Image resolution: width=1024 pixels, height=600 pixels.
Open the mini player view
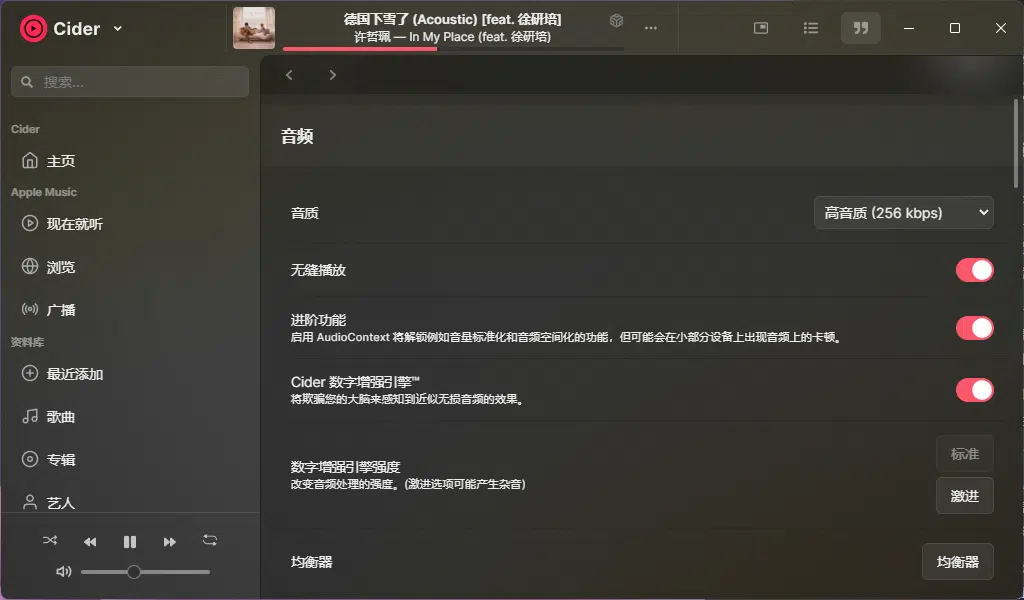(x=761, y=28)
